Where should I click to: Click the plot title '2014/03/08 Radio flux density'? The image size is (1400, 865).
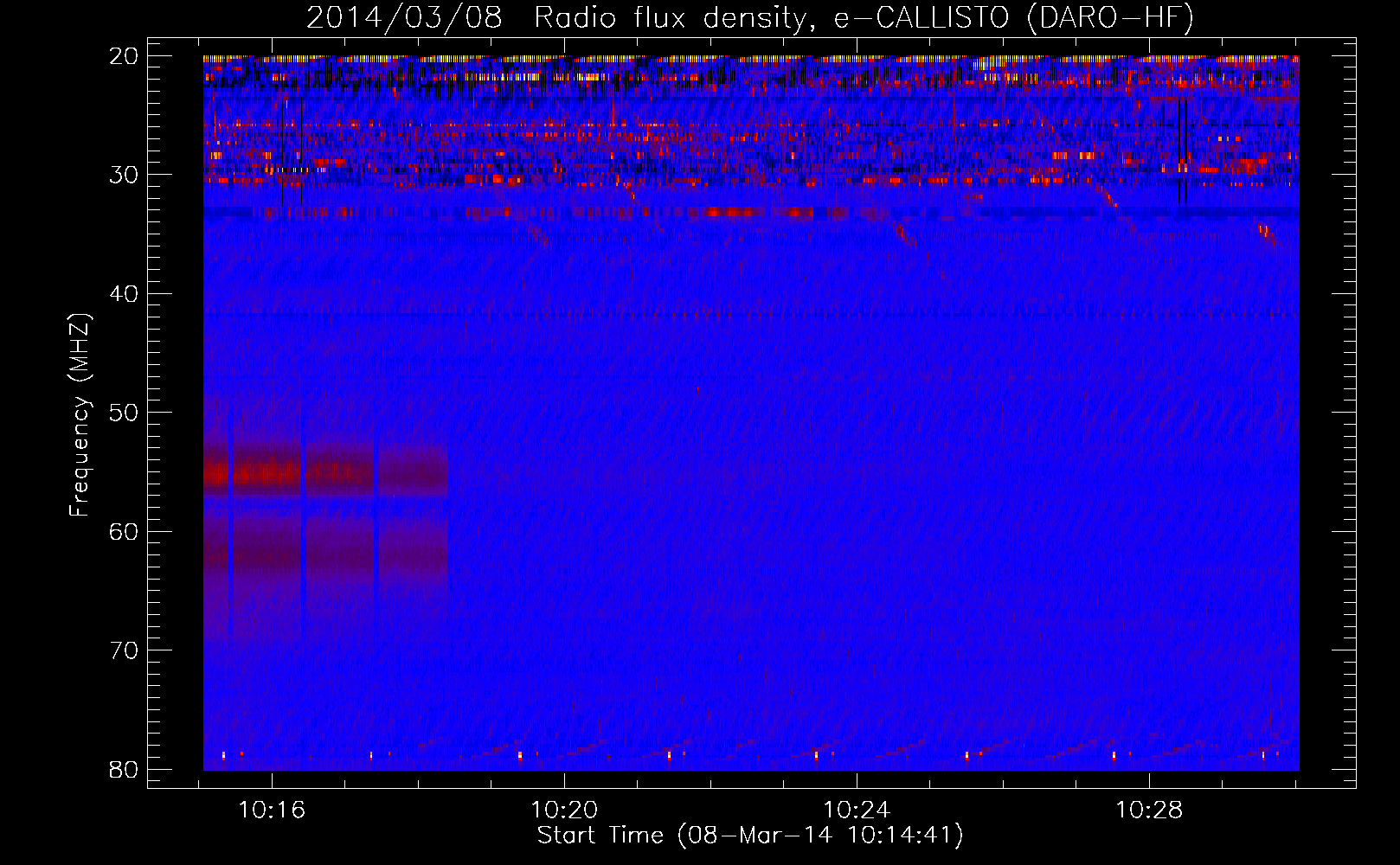pos(750,17)
